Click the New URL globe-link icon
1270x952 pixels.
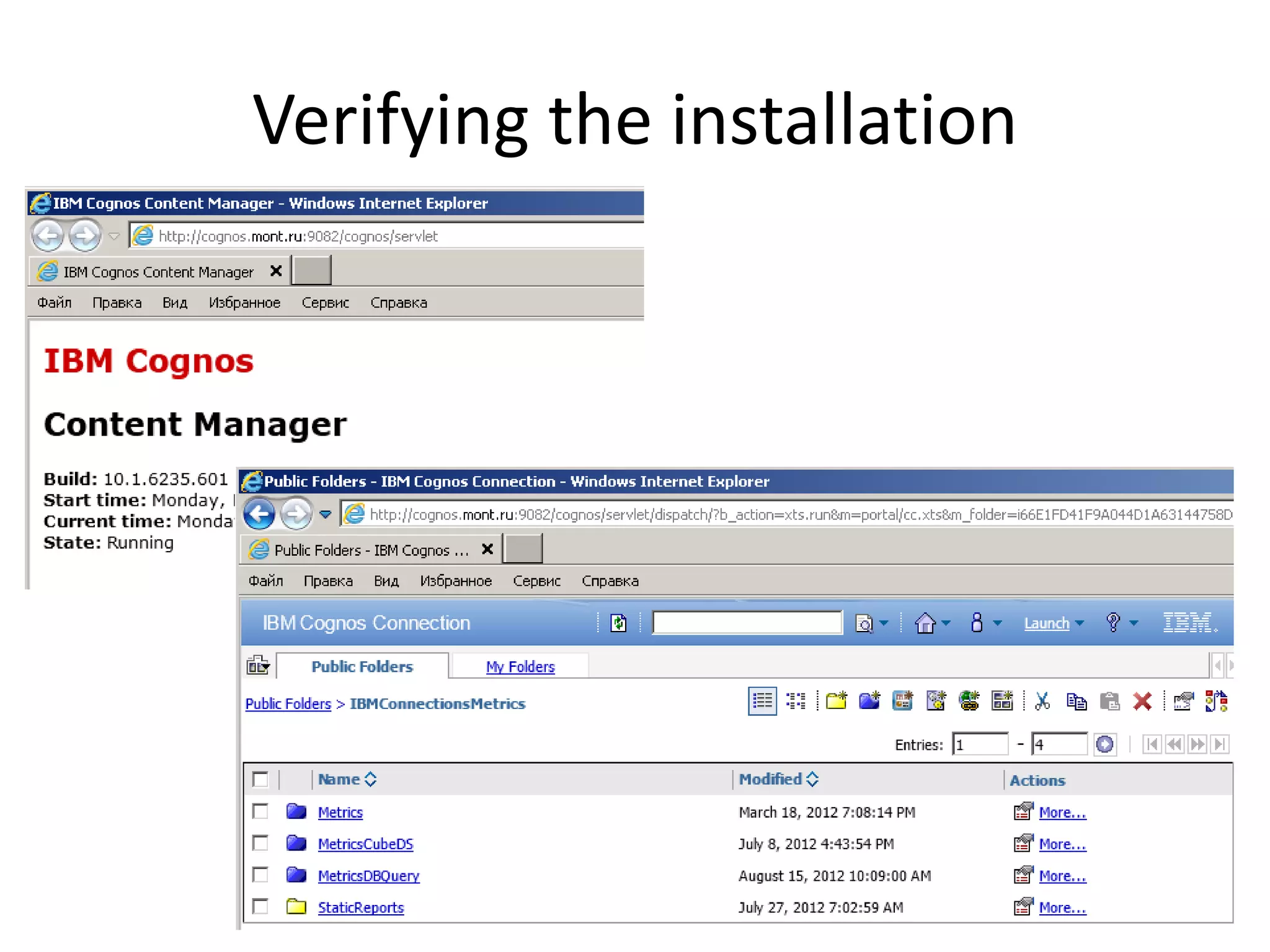pyautogui.click(x=969, y=701)
